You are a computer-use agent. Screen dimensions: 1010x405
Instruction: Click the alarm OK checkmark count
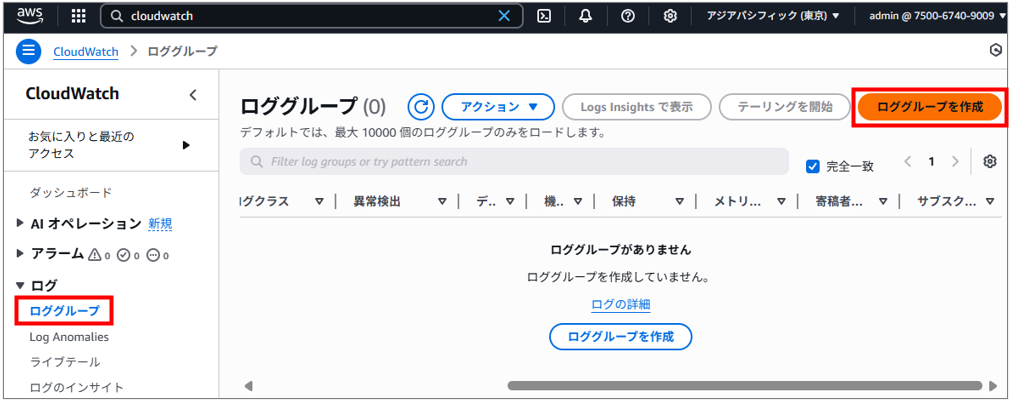[x=128, y=255]
